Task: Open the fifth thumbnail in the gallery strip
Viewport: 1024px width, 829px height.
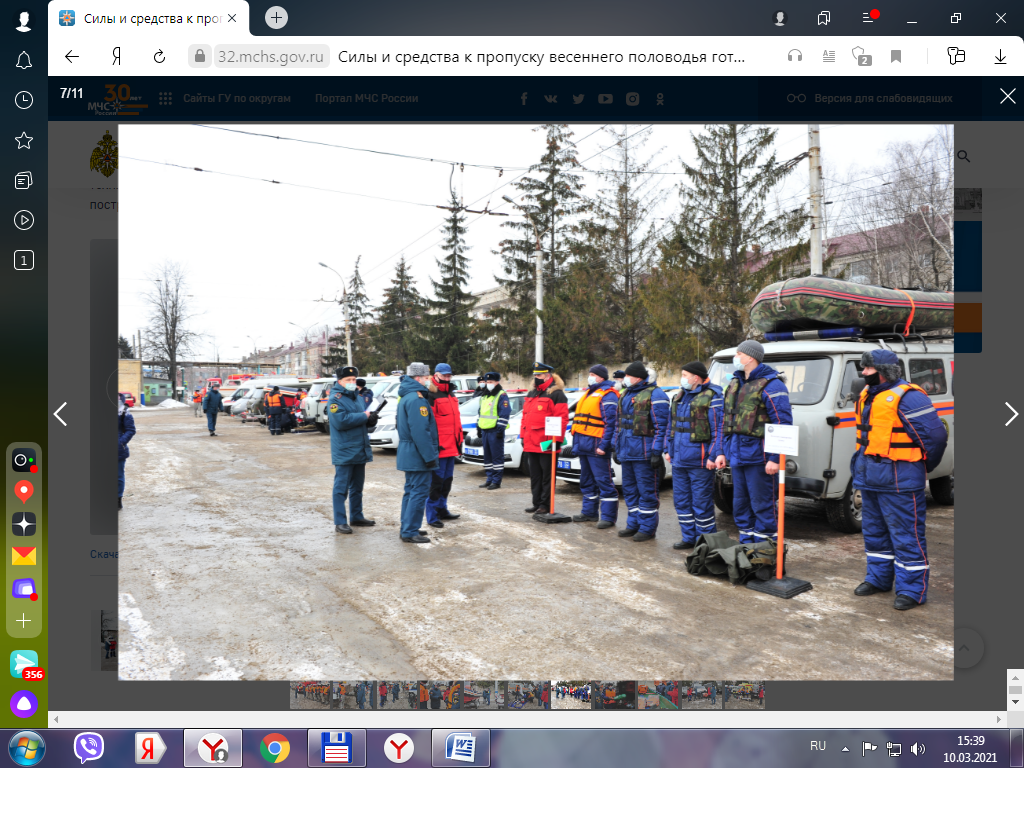Action: [484, 695]
